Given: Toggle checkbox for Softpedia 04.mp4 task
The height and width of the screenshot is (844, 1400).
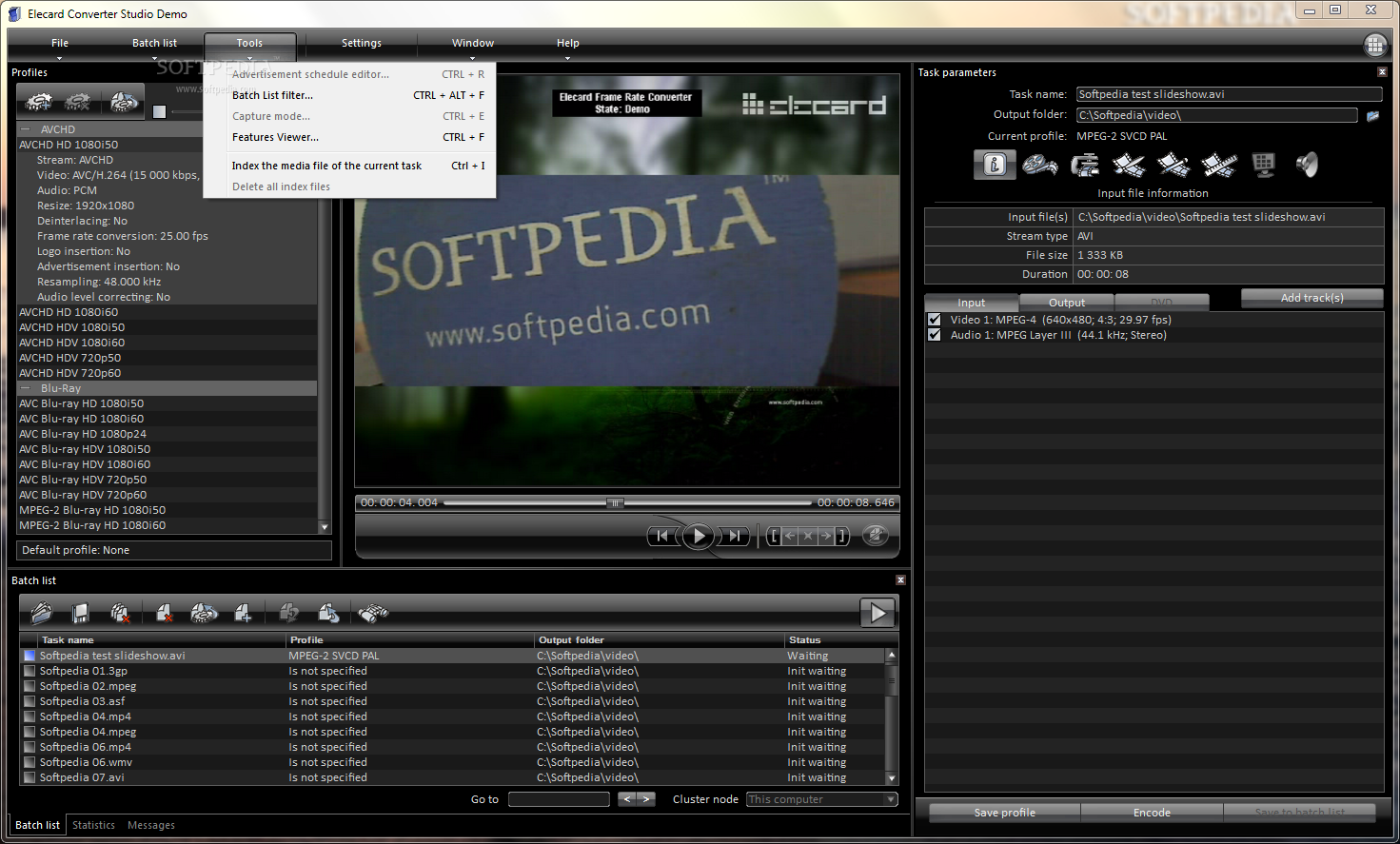Looking at the screenshot, I should tap(30, 716).
